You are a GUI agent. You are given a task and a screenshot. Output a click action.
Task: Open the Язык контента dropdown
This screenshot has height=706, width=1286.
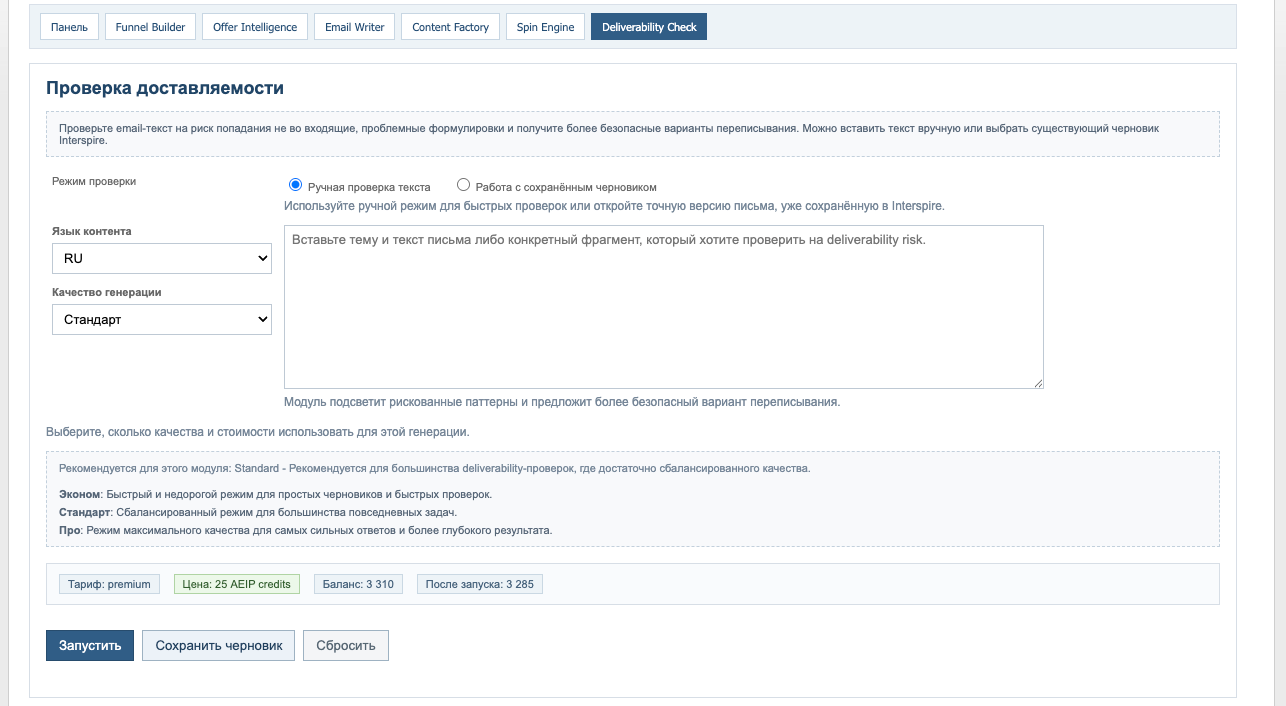(x=161, y=258)
